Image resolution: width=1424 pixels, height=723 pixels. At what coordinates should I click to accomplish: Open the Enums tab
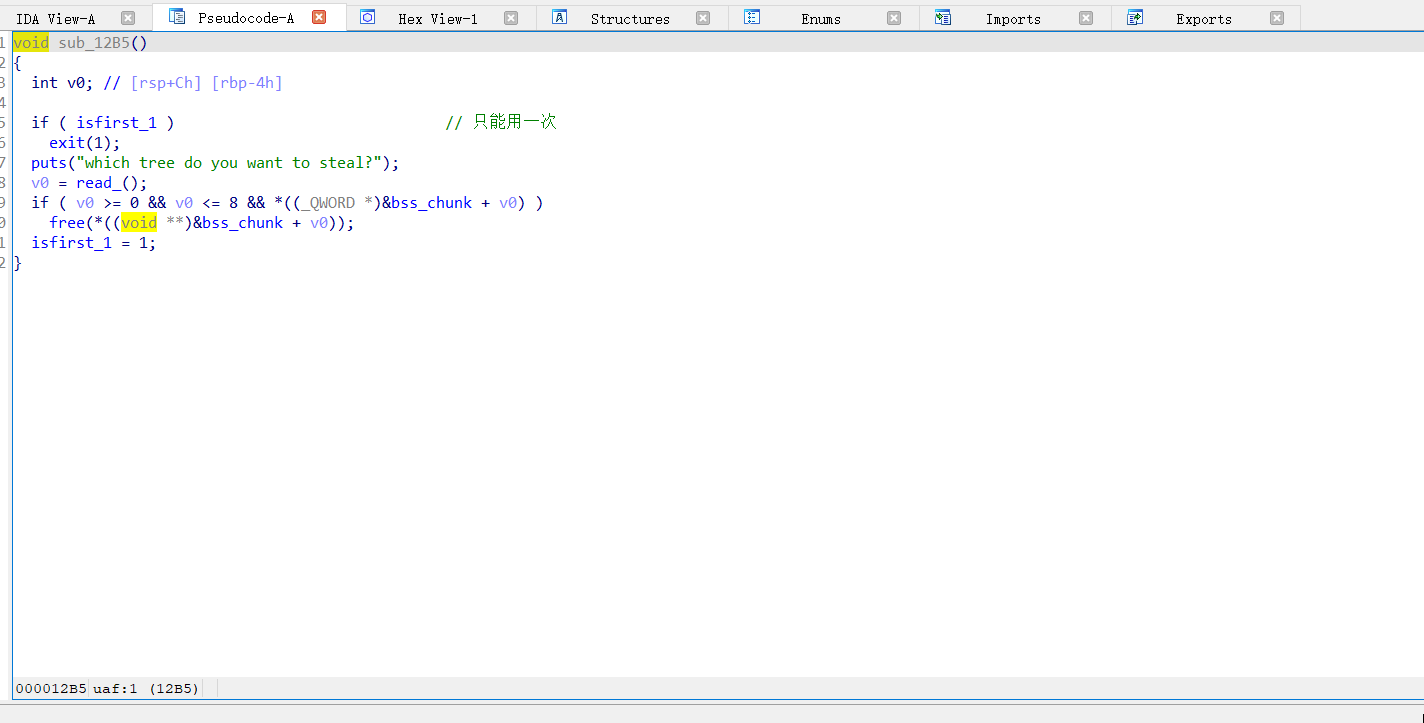click(821, 19)
